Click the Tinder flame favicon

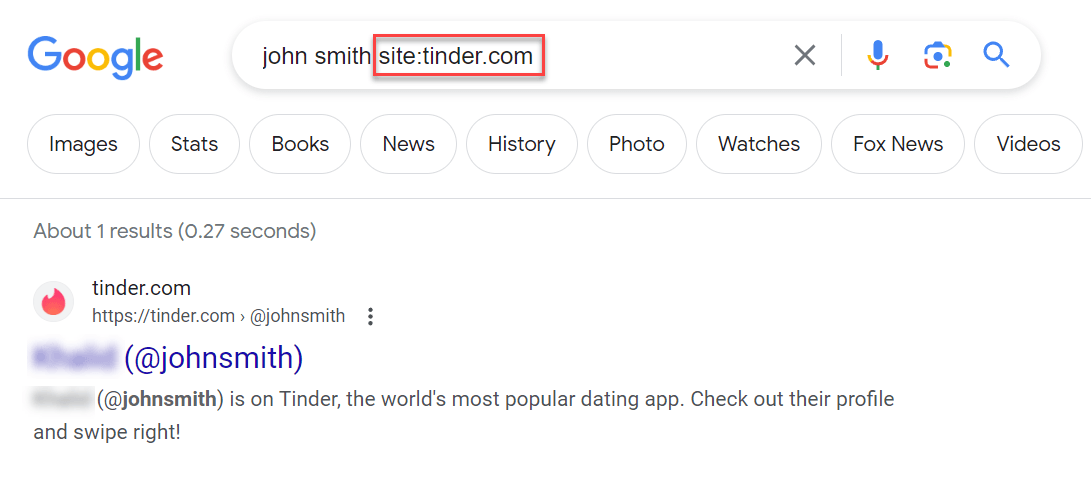point(54,301)
